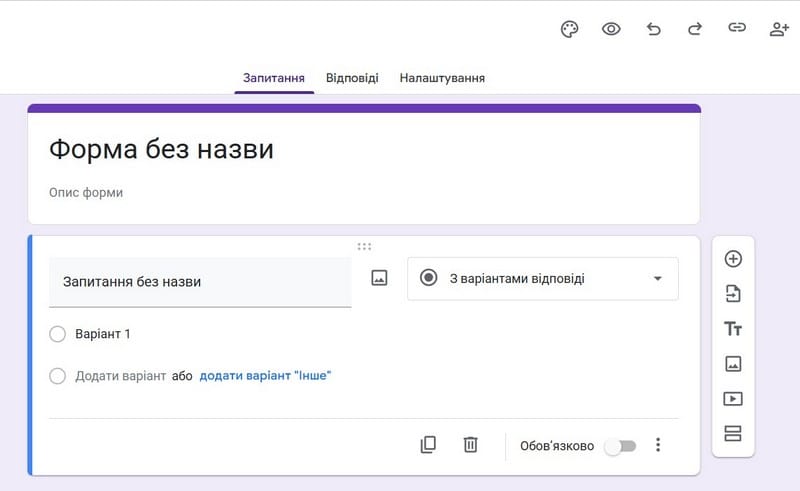Viewport: 800px width, 491px height.
Task: Add a title and description block
Action: pyautogui.click(x=733, y=329)
